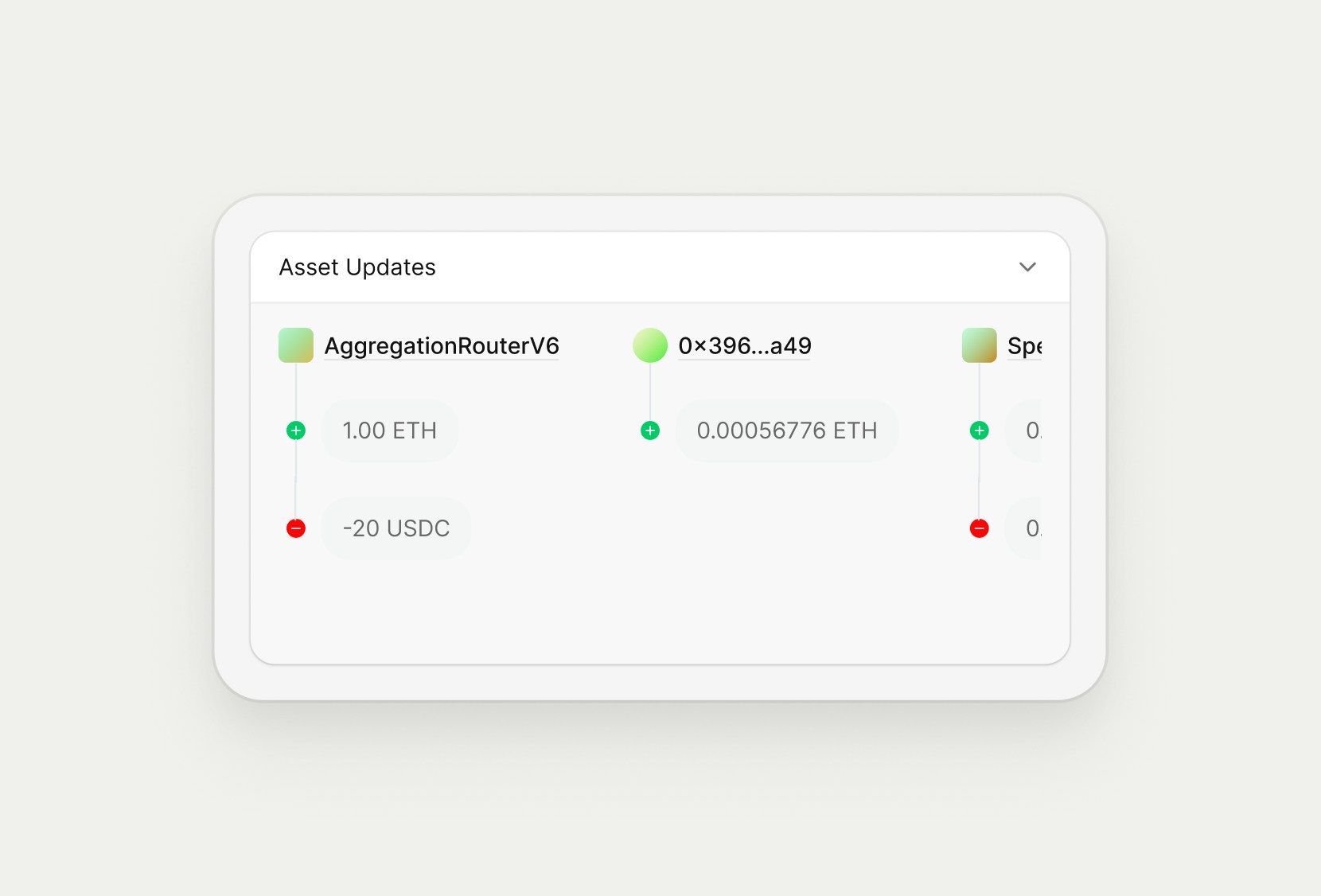The width and height of the screenshot is (1321, 896).
Task: Open the chevron at the panel's top right
Action: click(x=1027, y=267)
